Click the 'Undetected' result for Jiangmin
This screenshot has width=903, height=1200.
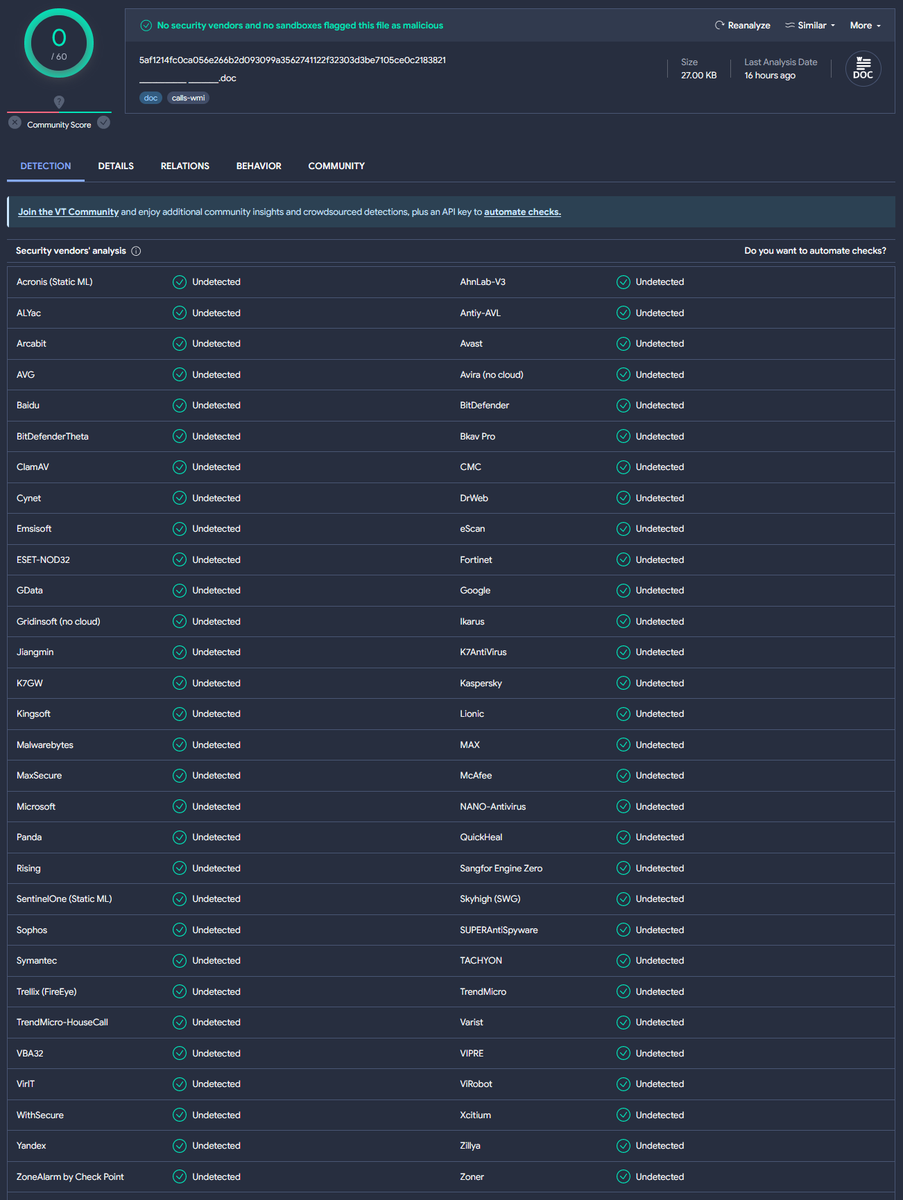(216, 652)
